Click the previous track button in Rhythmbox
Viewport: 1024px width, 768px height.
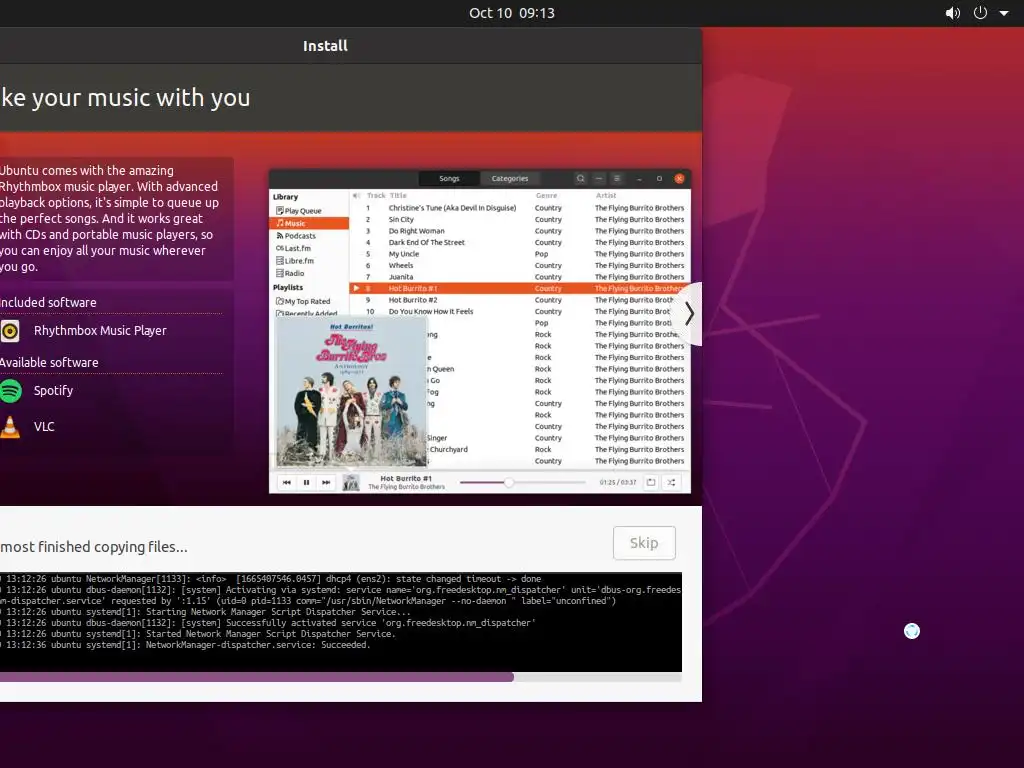[287, 483]
